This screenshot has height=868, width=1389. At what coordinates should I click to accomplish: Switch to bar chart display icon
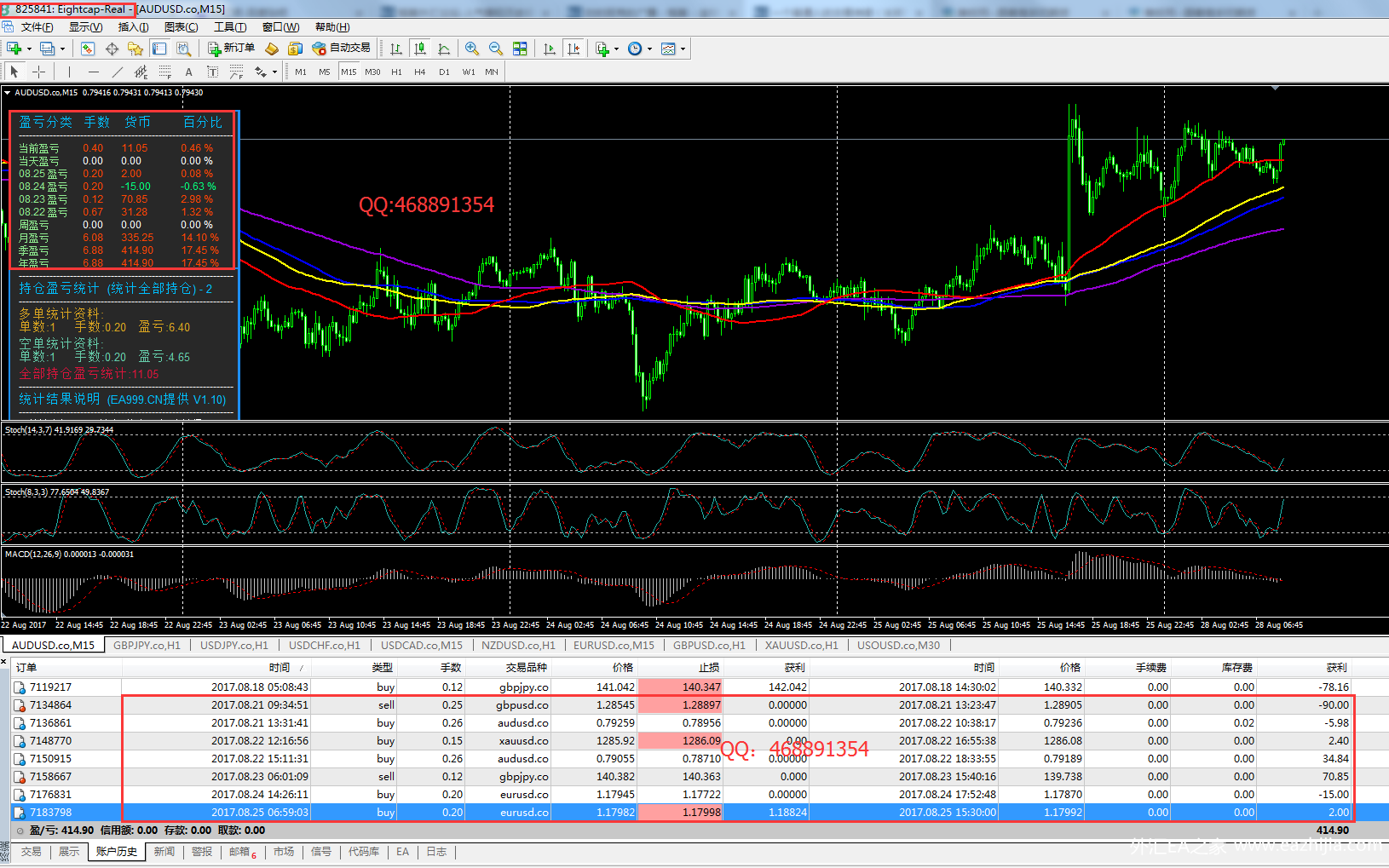tap(396, 49)
